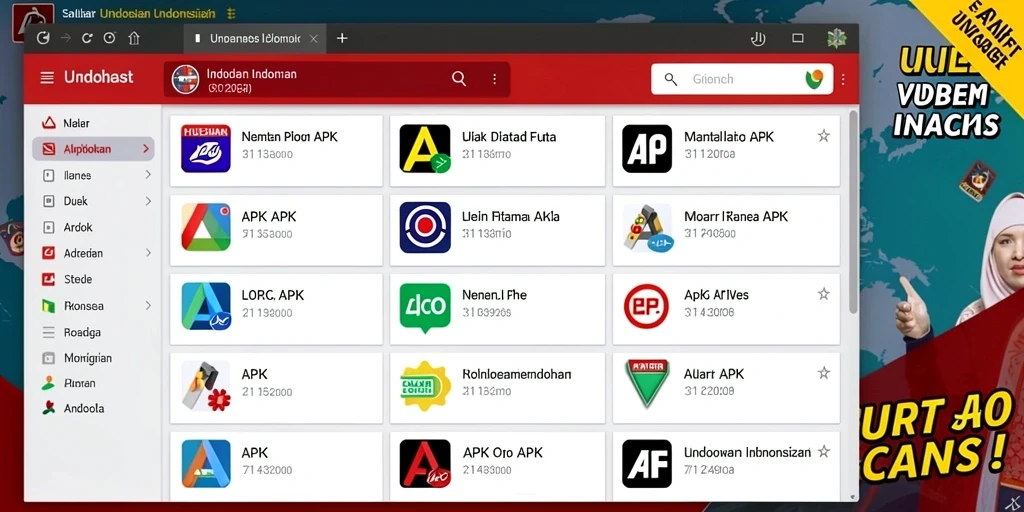Viewport: 1024px width, 512px height.
Task: Expand the Alrpdokan sidebar chevron
Action: pos(146,150)
